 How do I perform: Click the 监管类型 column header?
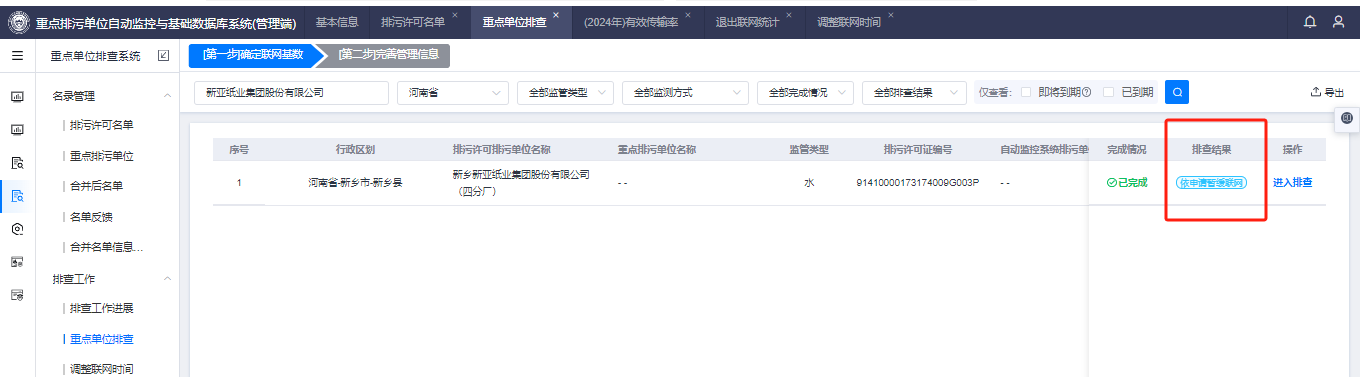(809, 149)
